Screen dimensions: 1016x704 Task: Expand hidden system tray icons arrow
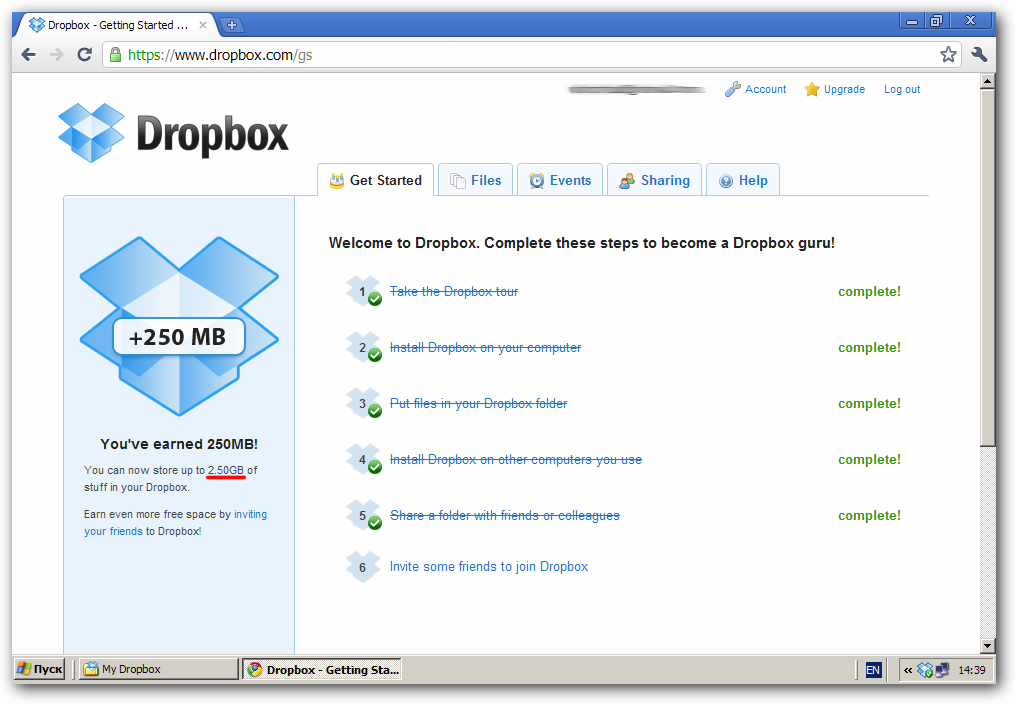[x=908, y=670]
